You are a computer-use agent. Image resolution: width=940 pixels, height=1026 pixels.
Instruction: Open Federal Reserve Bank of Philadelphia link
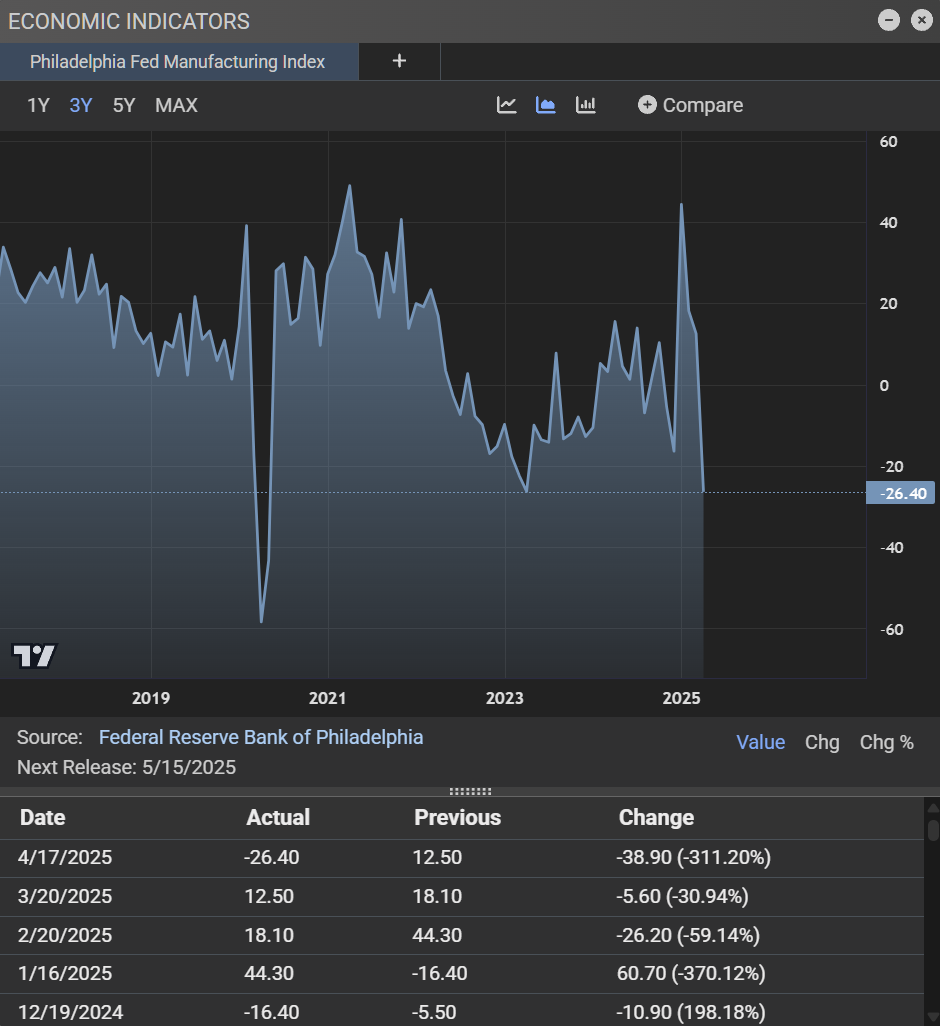point(261,737)
